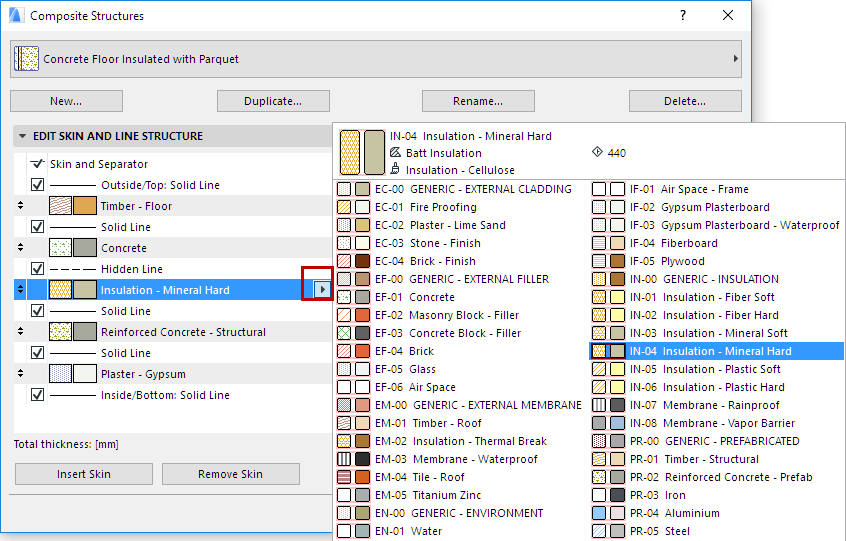Choose EC-01 Fire Proofing material
Viewport: 846px width, 541px height.
[x=462, y=207]
